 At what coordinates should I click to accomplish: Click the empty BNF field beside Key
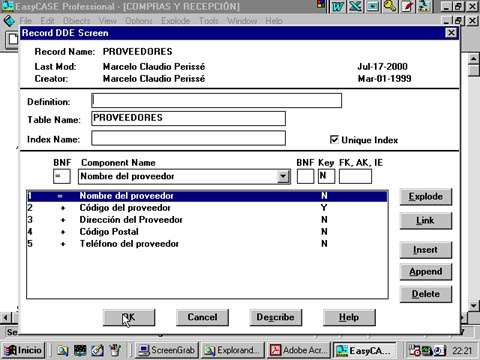coord(305,176)
